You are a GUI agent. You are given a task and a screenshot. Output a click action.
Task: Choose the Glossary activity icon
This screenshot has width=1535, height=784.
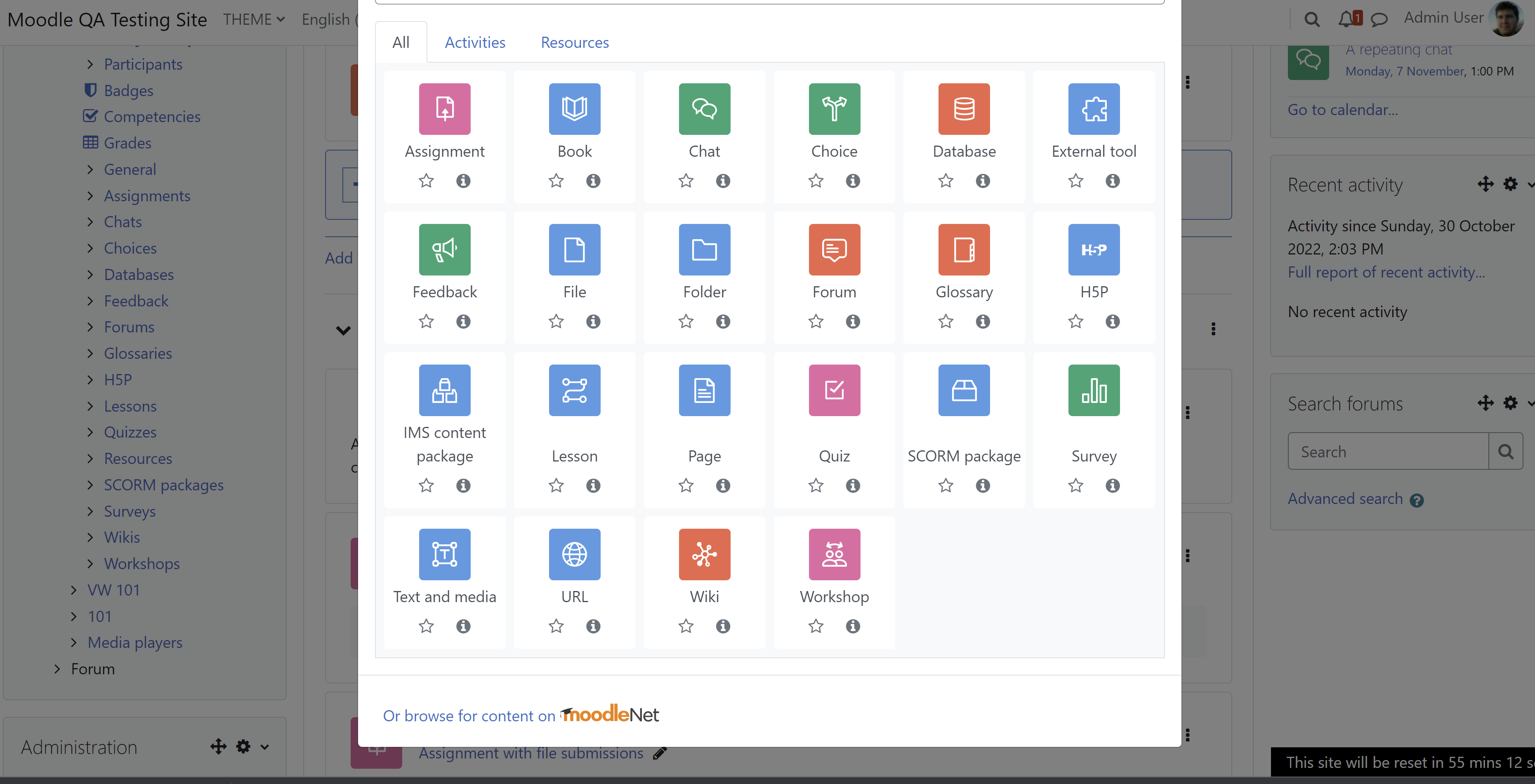tap(964, 250)
